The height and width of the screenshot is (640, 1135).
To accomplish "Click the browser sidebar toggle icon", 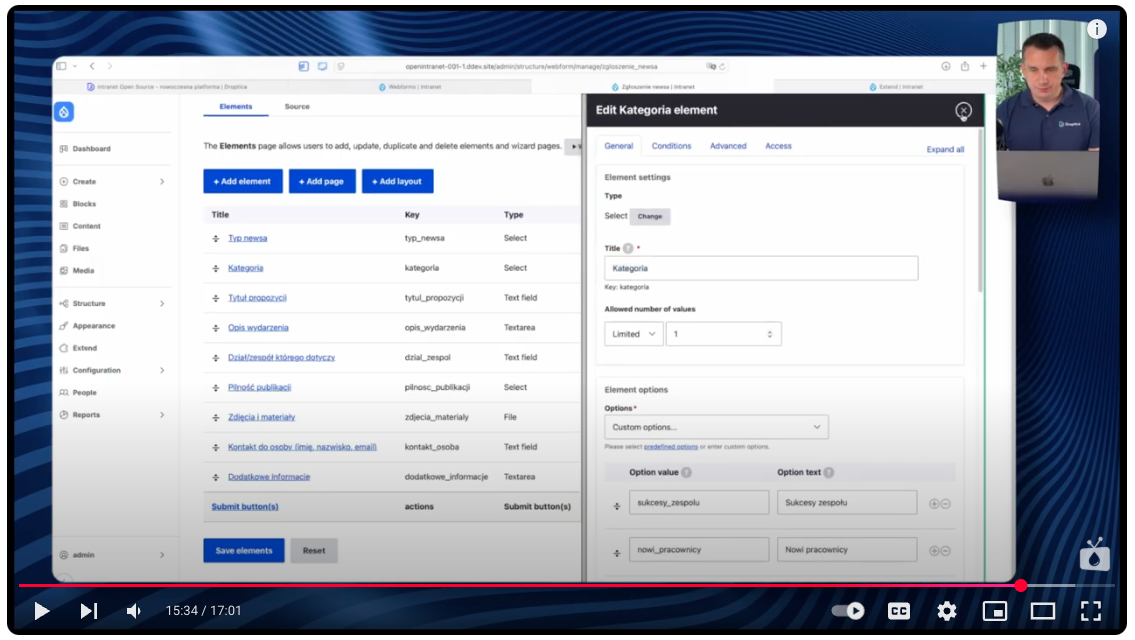I will (62, 66).
